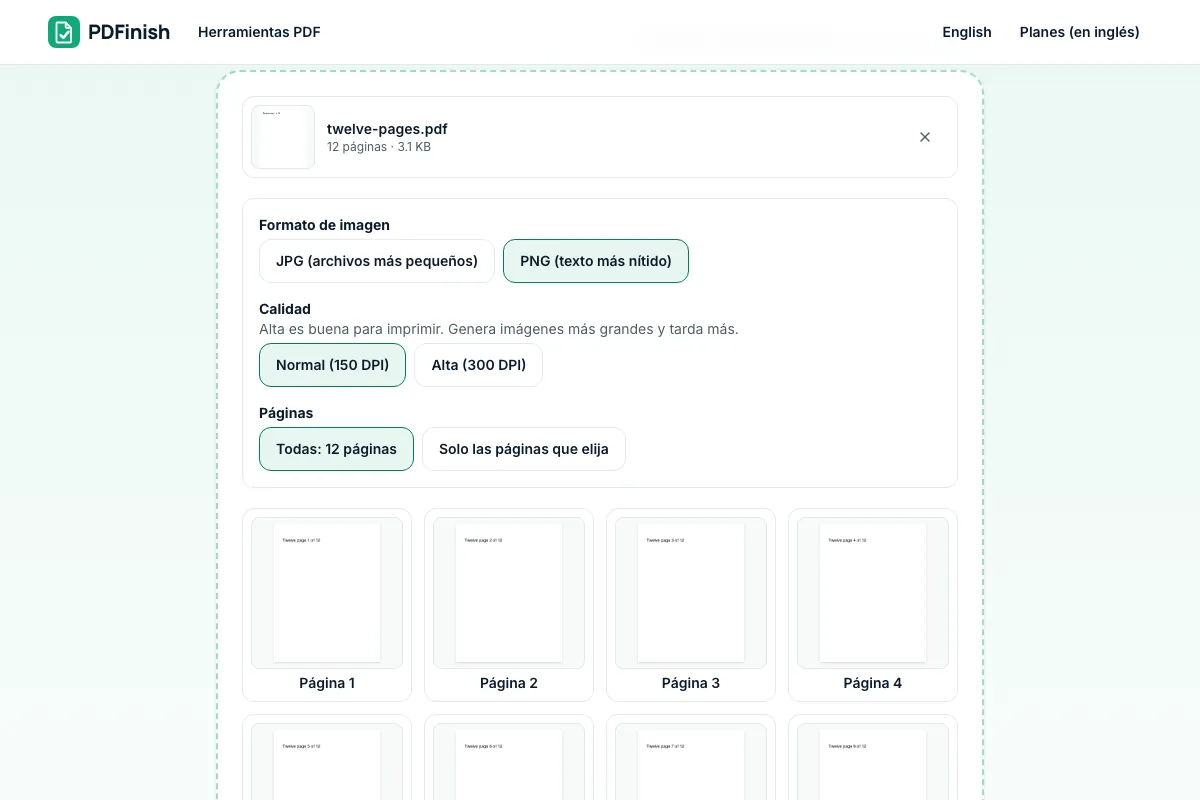Screen dimensions: 1200x800
Task: Open Herramientas PDF menu
Action: coord(259,32)
